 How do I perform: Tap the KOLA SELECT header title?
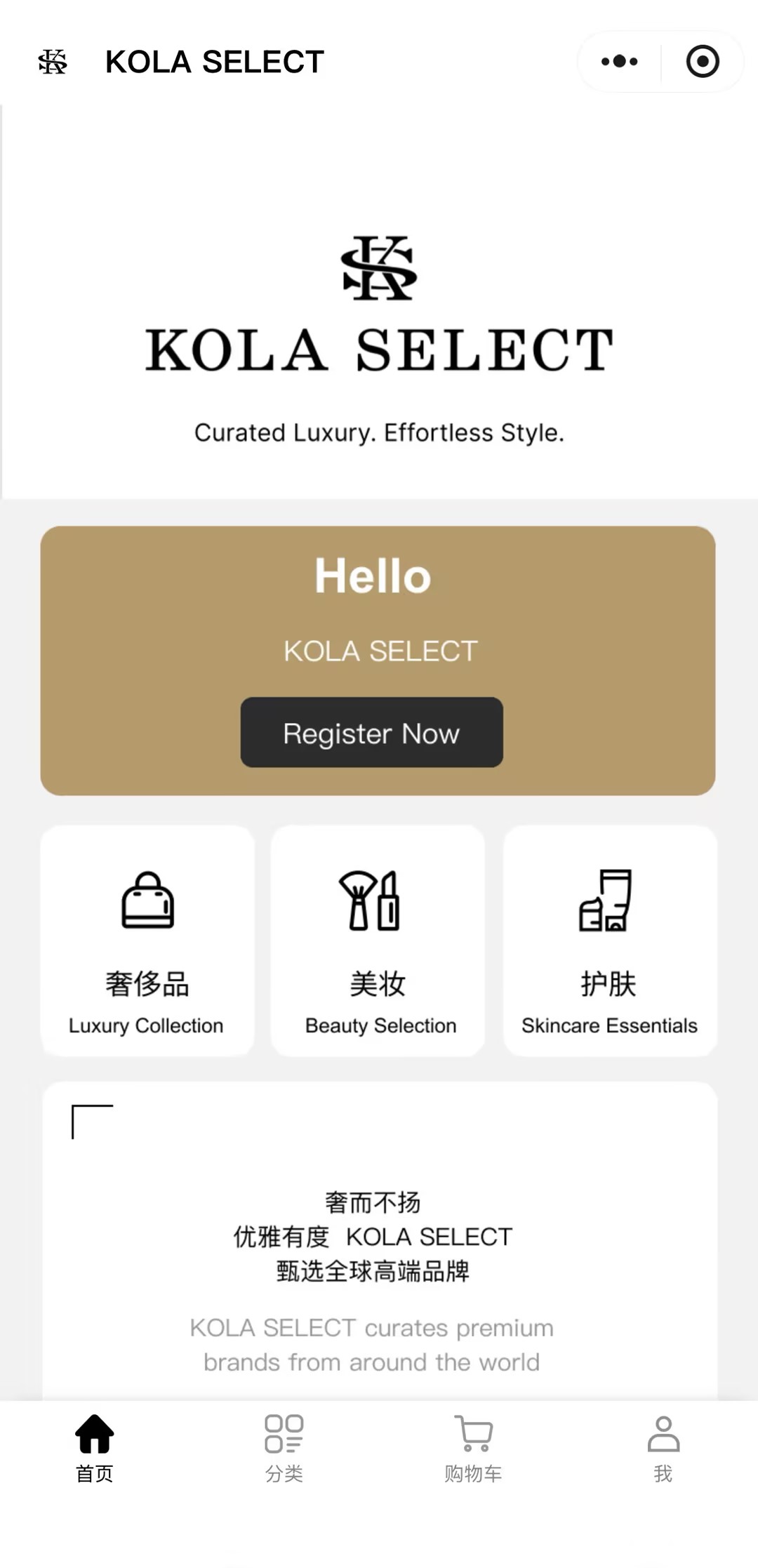click(215, 62)
